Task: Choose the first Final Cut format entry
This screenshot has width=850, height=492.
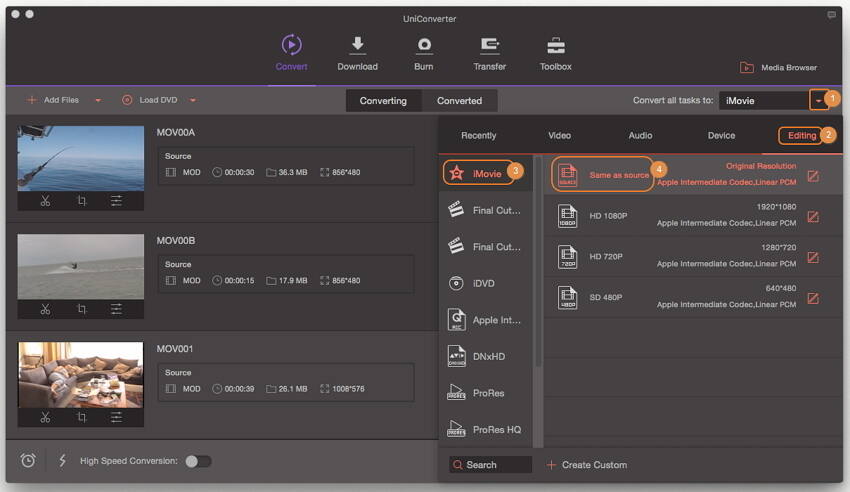Action: pyautogui.click(x=485, y=210)
